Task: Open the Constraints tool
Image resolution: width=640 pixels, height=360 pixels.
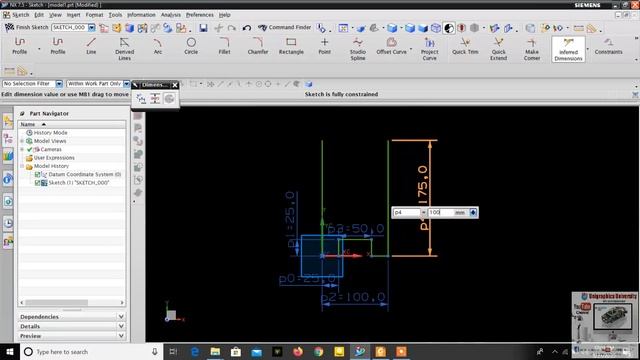Action: point(609,46)
